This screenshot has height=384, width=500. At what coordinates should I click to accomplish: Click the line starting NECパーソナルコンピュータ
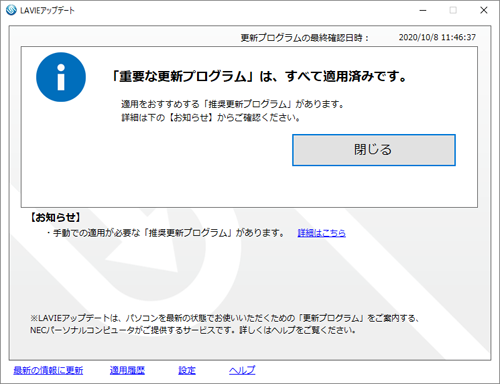(x=193, y=330)
